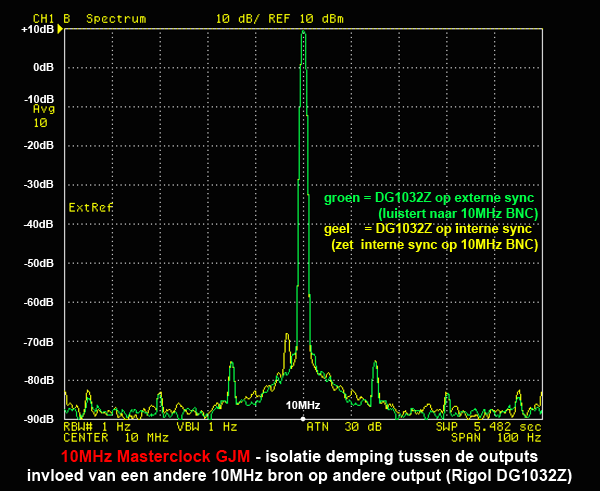Select the 'CH1 B Spectrum' label
This screenshot has height=491, width=600.
pos(90,19)
